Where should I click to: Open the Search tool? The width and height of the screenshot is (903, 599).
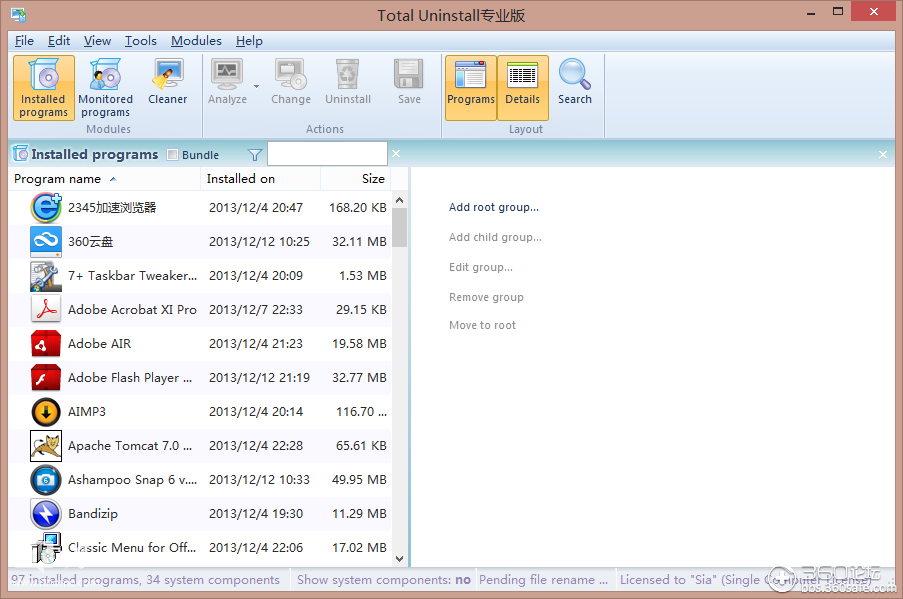575,82
